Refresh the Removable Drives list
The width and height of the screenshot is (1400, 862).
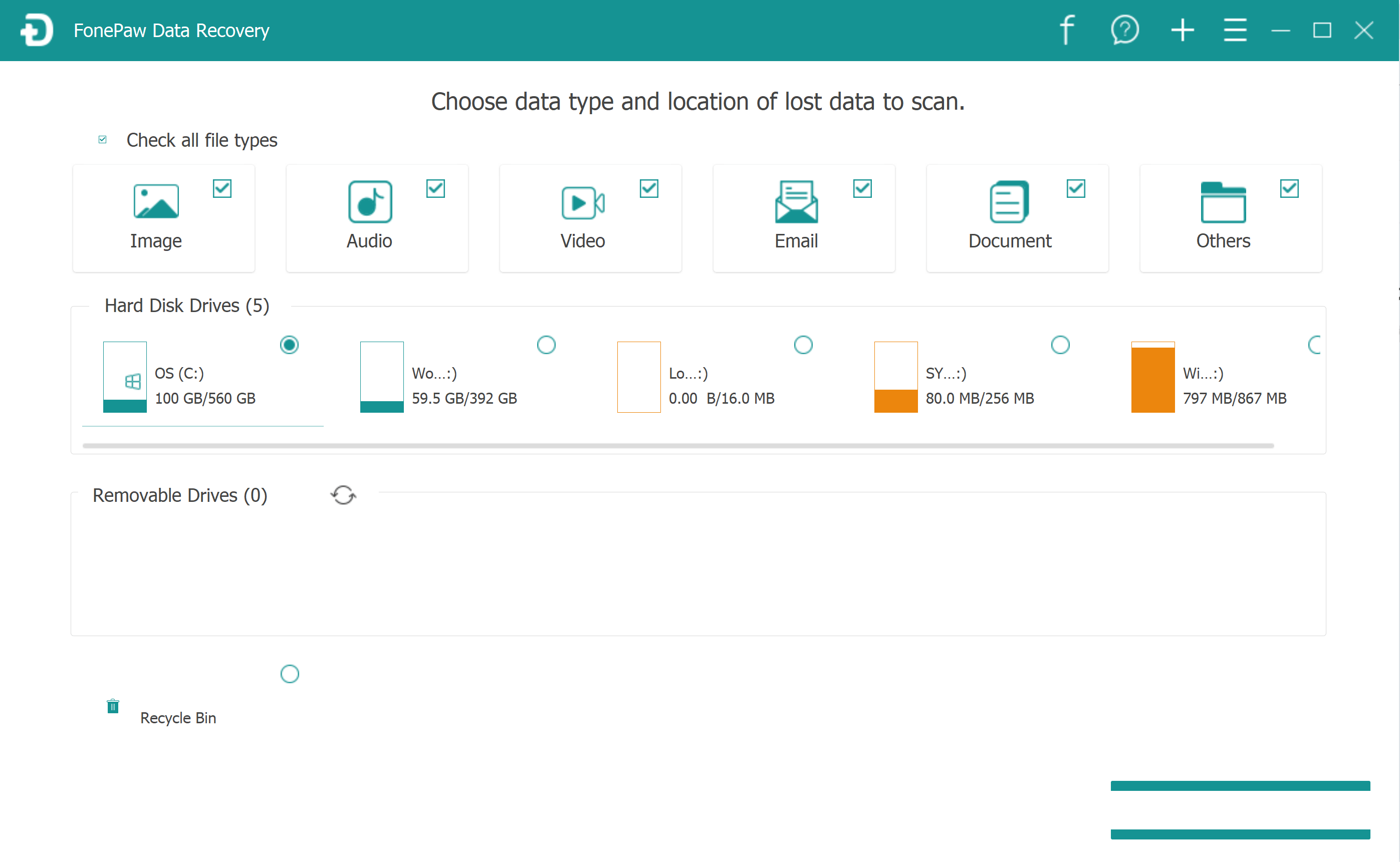pyautogui.click(x=343, y=495)
